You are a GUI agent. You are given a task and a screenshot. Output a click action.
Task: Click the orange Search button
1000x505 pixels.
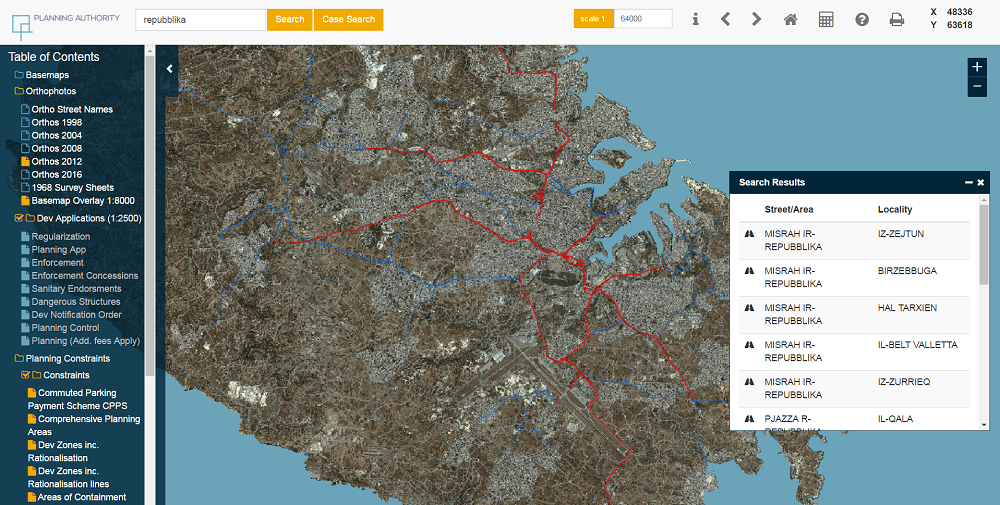tap(289, 19)
